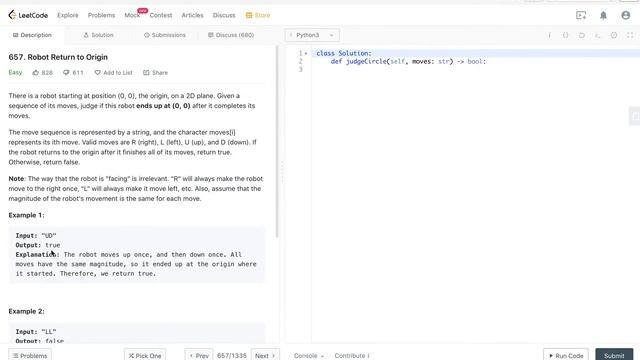The height and width of the screenshot is (360, 640).
Task: Click the Example 1 heading
Action: tap(27, 215)
